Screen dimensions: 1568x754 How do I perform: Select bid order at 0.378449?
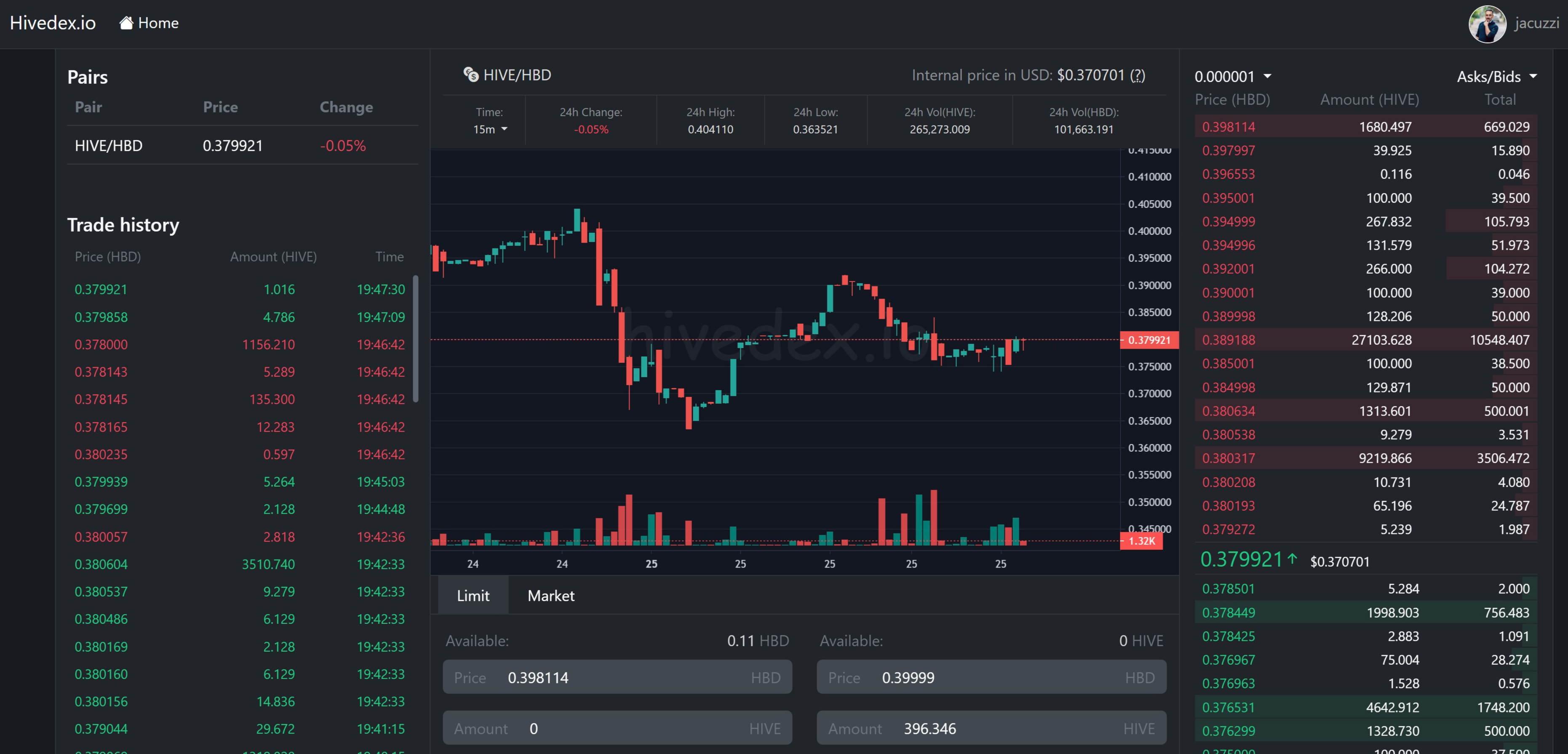1365,612
